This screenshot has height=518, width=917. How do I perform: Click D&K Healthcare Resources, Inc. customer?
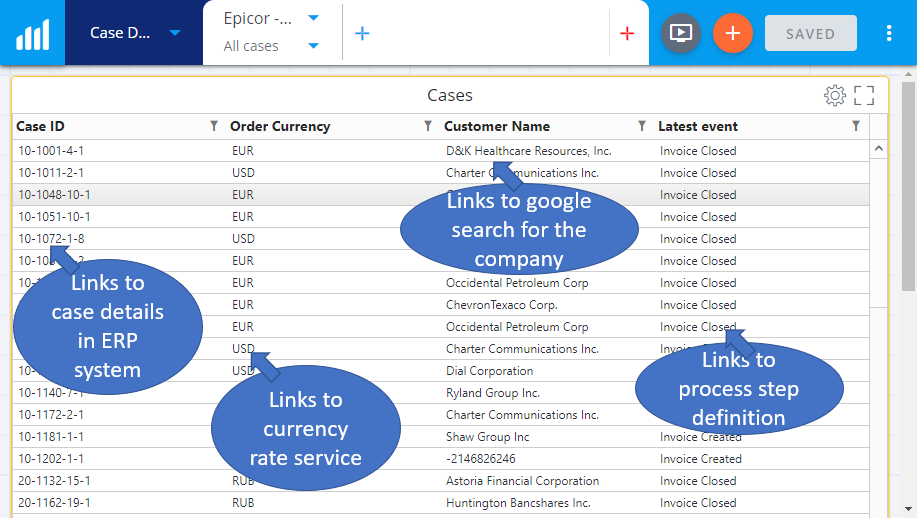(529, 151)
